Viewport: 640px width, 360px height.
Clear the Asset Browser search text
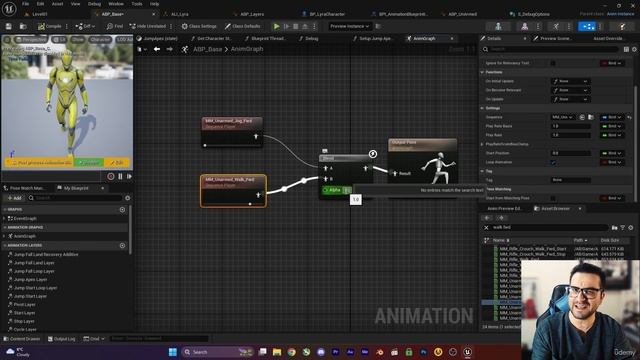(486, 227)
